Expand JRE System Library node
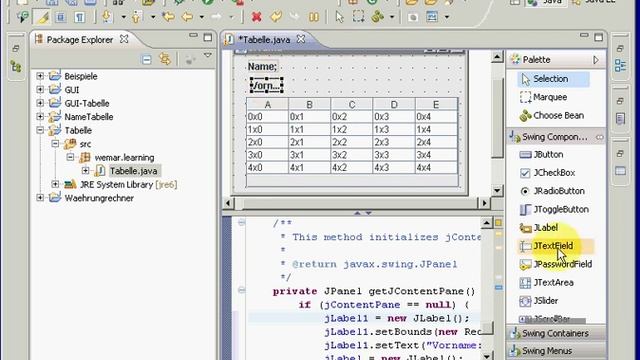This screenshot has width=640, height=360. coord(55,184)
